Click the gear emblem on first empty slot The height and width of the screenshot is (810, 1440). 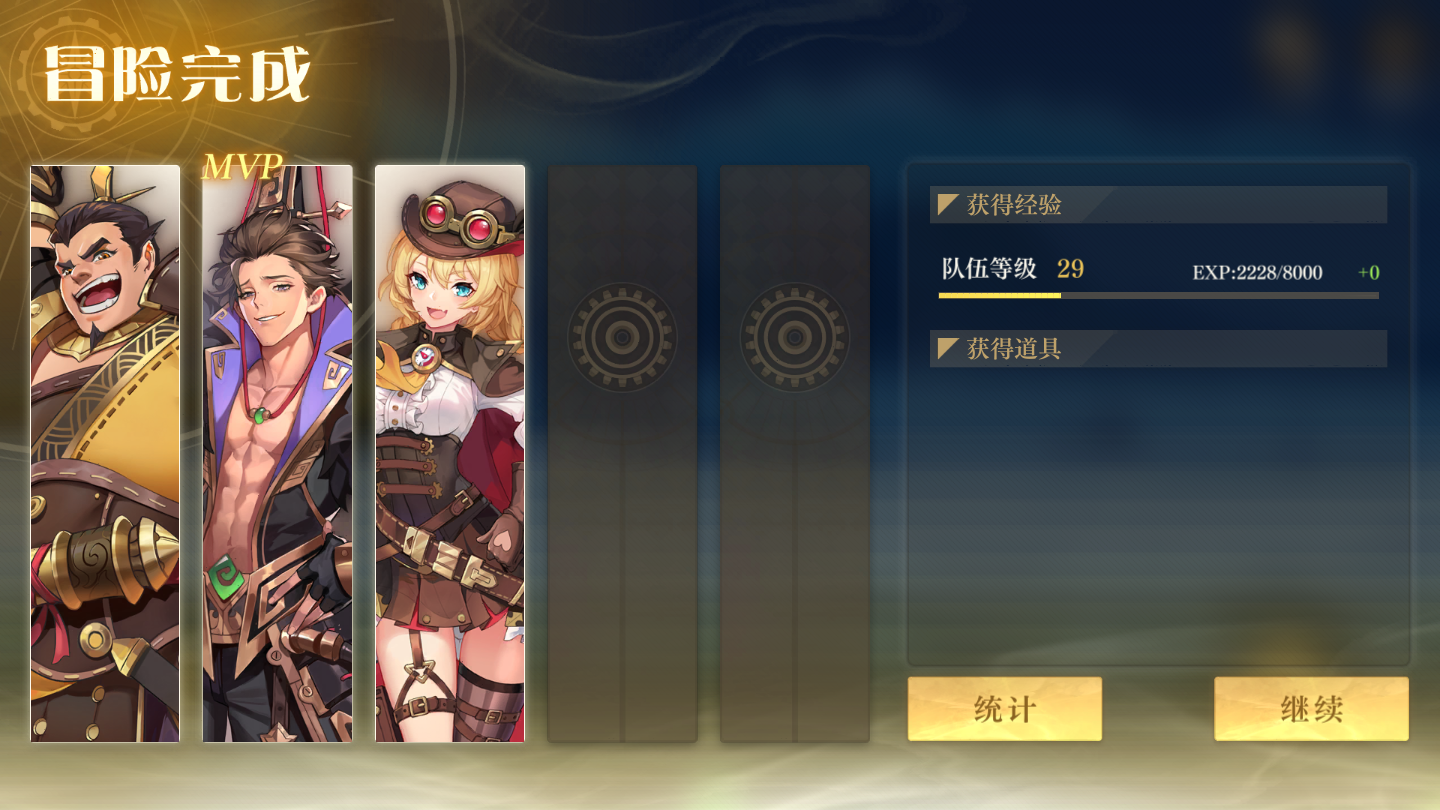pos(622,337)
